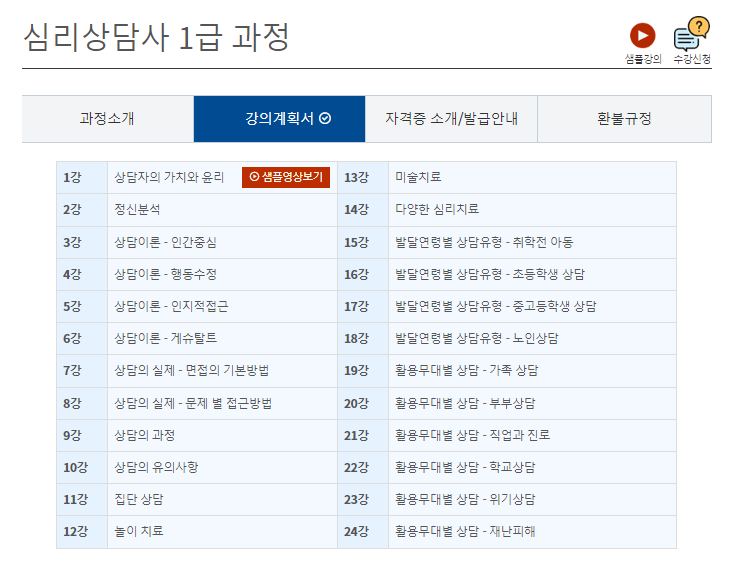Open the 과정소개 tab
Image resolution: width=749 pixels, height=588 pixels.
(x=107, y=119)
